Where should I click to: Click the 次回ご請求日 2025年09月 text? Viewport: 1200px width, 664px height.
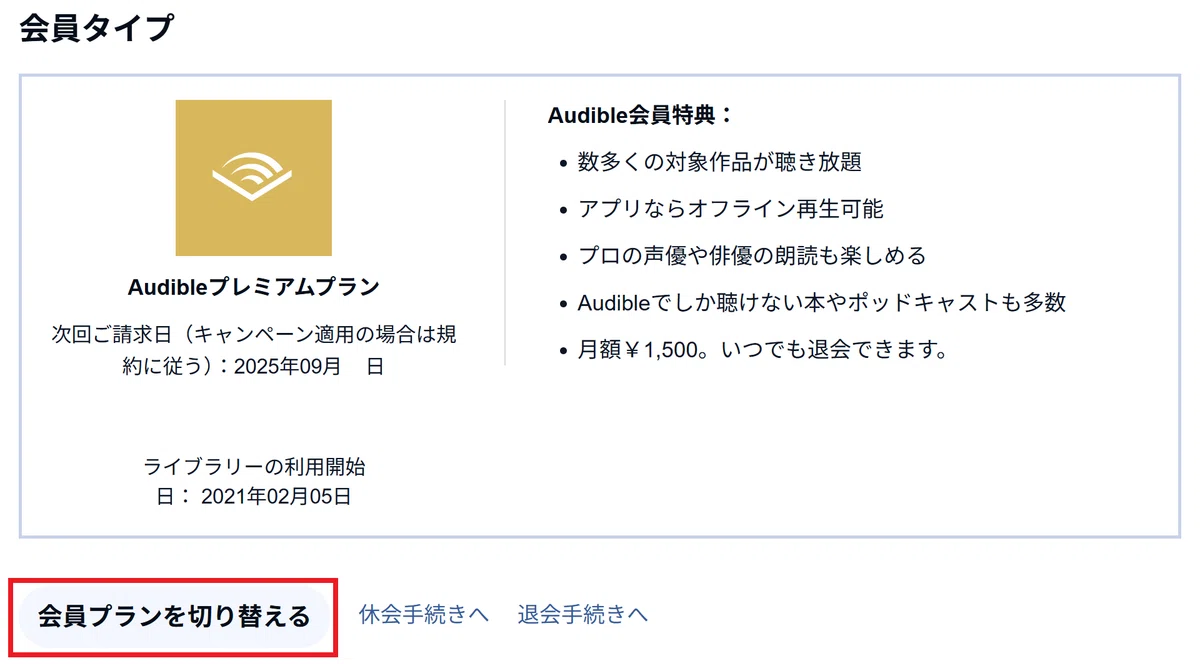(x=254, y=350)
